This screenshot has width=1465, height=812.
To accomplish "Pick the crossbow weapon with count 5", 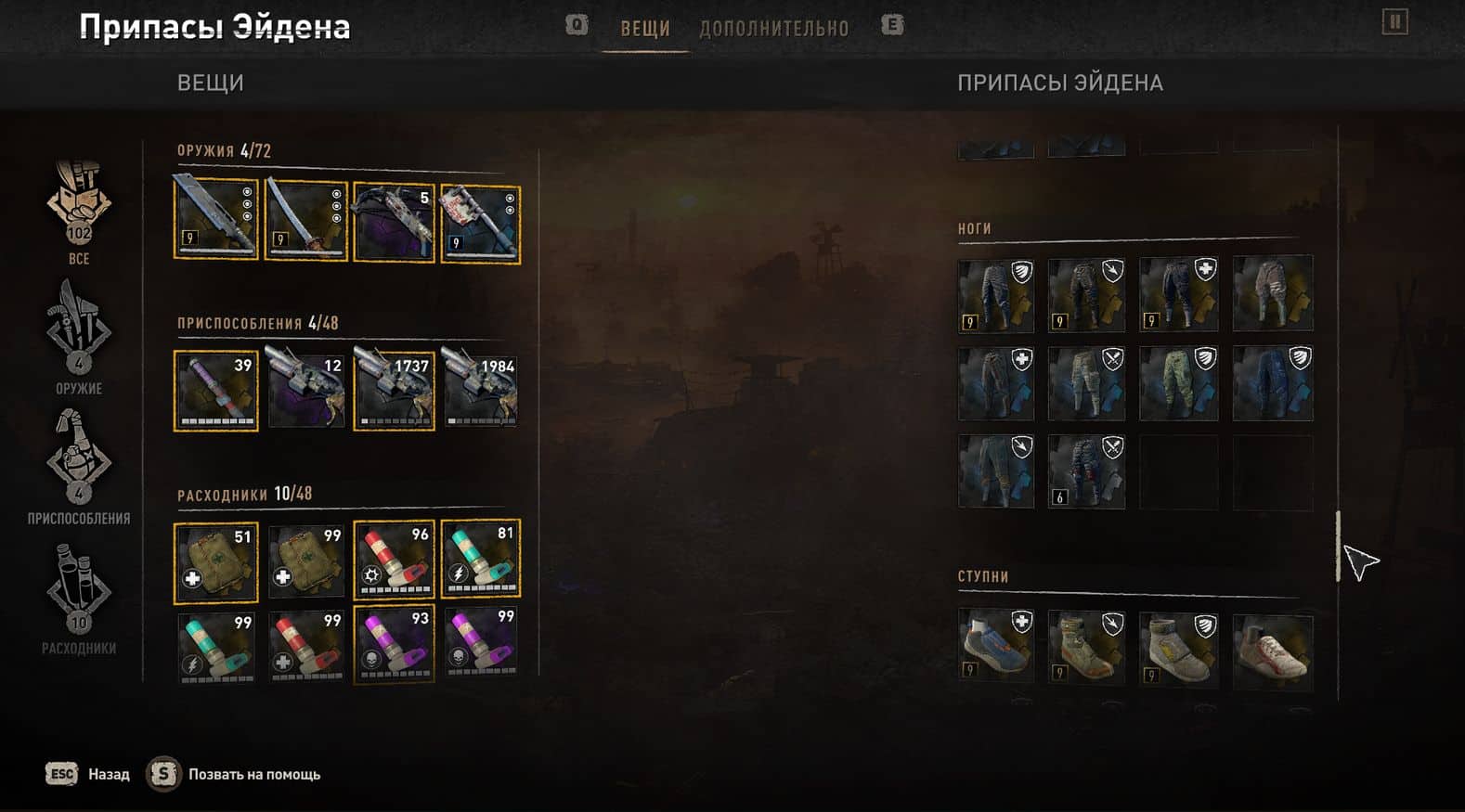I will click(394, 223).
